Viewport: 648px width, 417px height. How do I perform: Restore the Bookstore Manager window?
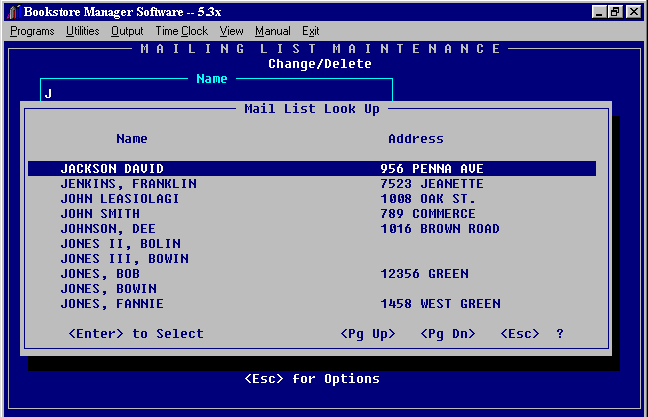(615, 12)
